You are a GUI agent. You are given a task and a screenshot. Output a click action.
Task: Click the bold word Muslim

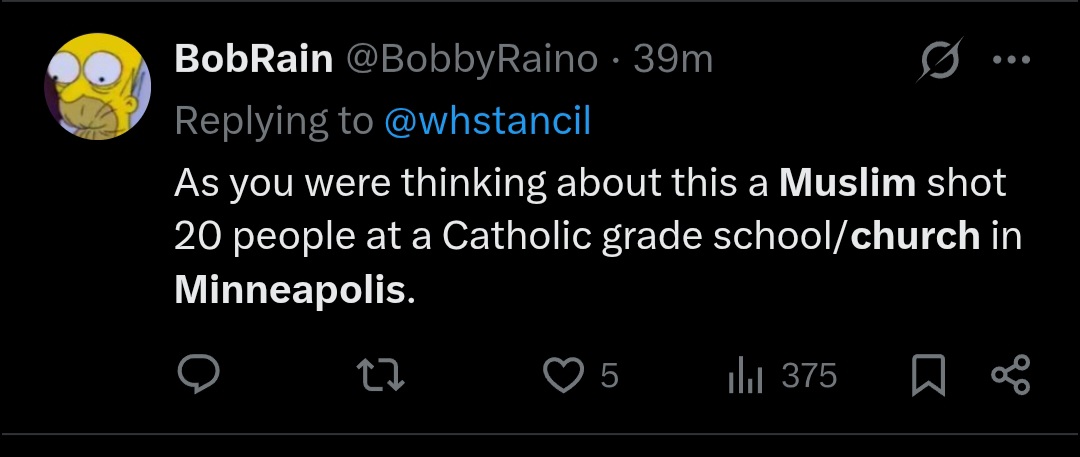point(847,184)
